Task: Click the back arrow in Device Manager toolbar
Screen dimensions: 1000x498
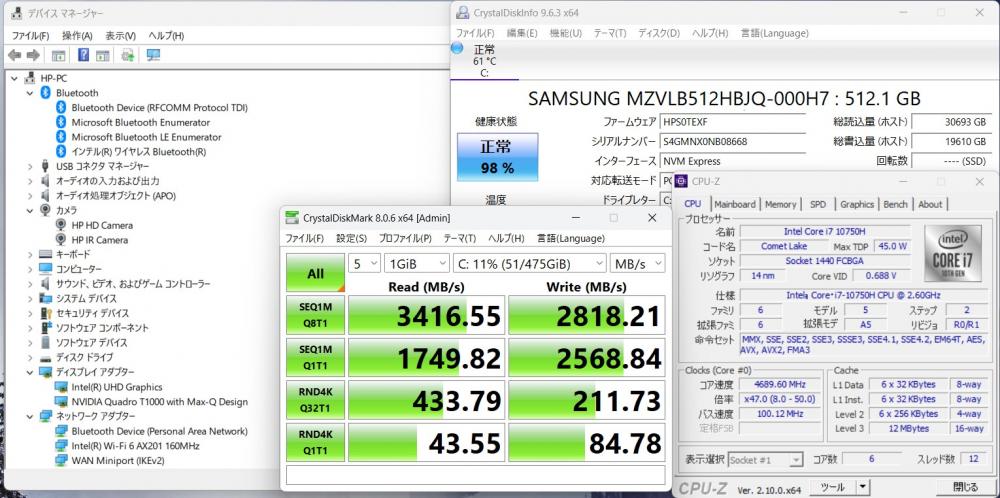Action: (14, 56)
